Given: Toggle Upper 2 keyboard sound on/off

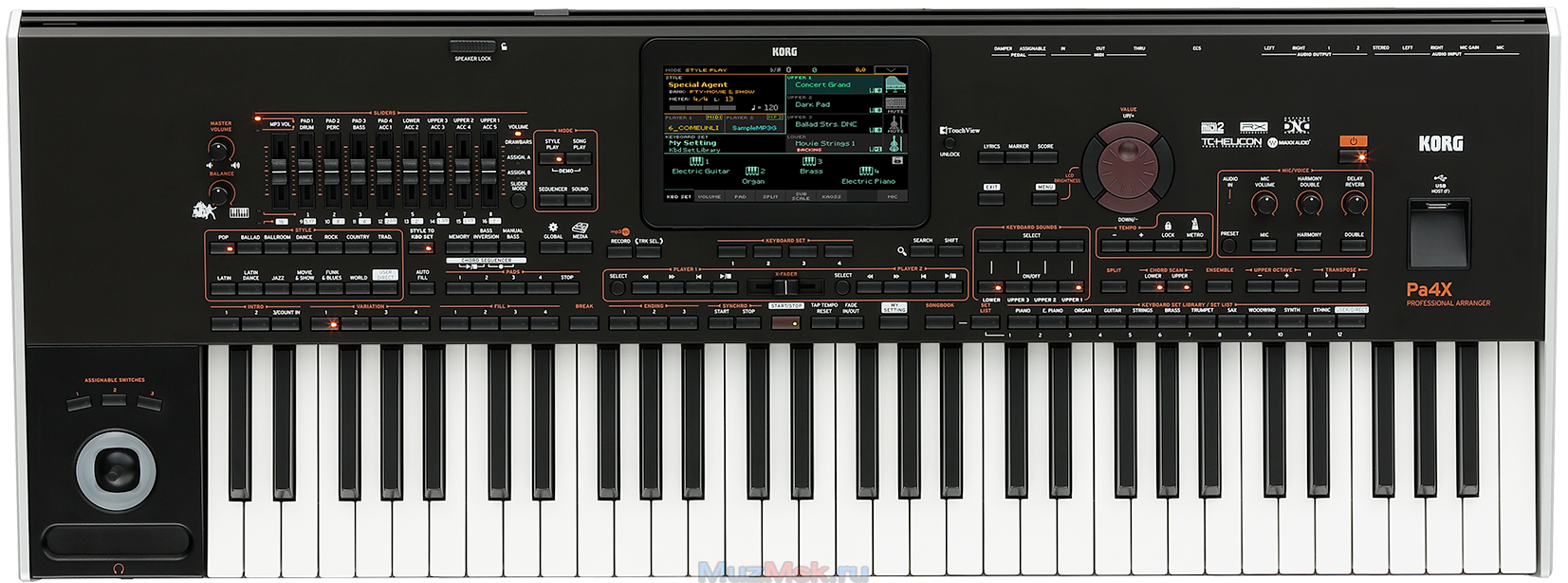Looking at the screenshot, I should tap(1044, 287).
